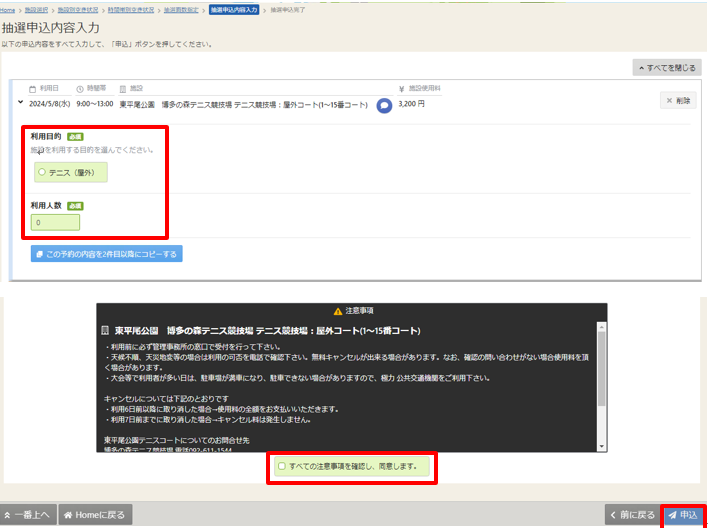Viewport: 708px width, 528px height.
Task: Submit the application with 申込 button
Action: point(683,515)
